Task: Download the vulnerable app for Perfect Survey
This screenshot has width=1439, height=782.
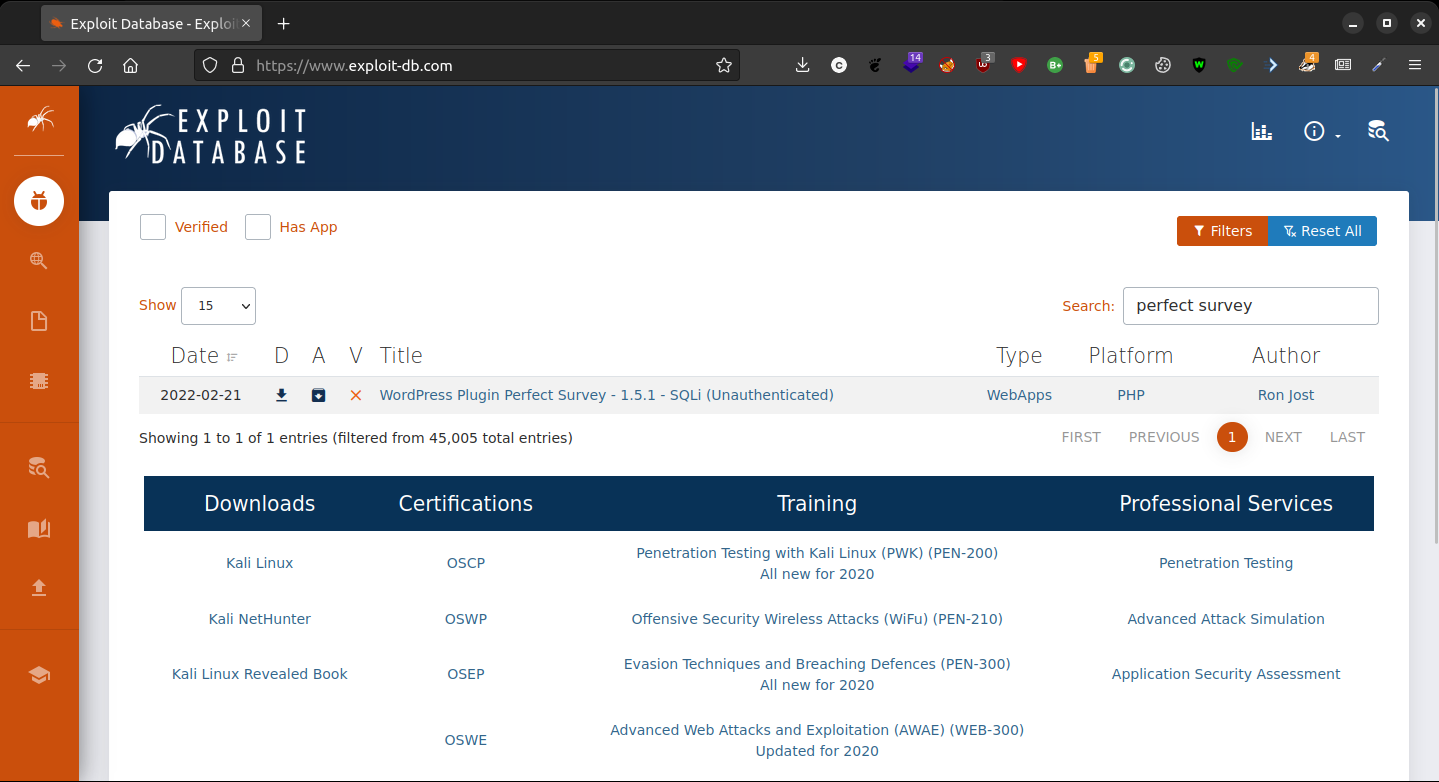Action: click(318, 395)
